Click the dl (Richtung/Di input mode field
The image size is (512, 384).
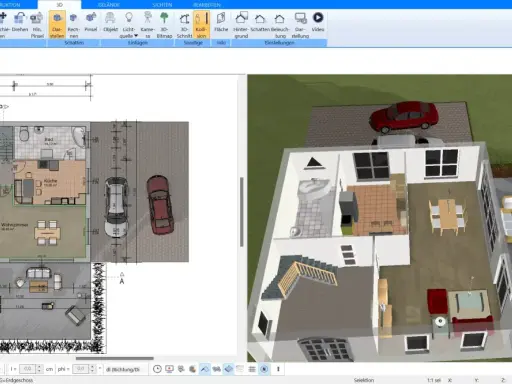[x=125, y=369]
